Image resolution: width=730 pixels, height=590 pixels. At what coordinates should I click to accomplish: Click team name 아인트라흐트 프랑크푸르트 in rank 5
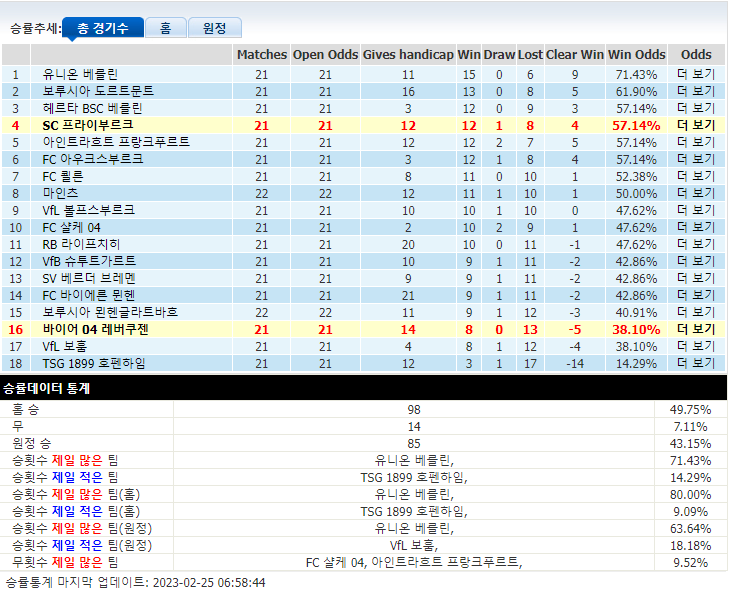[x=116, y=142]
